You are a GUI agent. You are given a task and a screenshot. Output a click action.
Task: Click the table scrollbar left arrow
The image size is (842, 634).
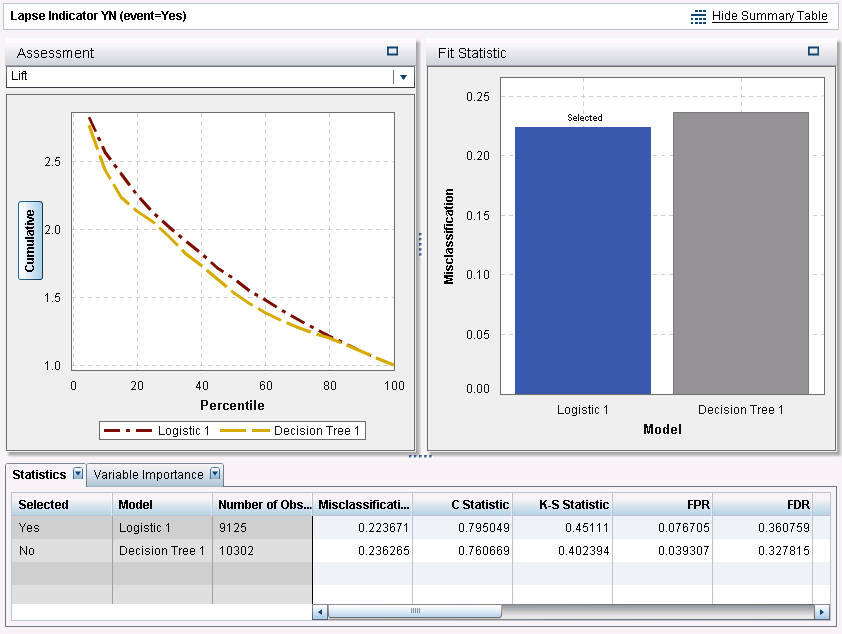[x=320, y=612]
